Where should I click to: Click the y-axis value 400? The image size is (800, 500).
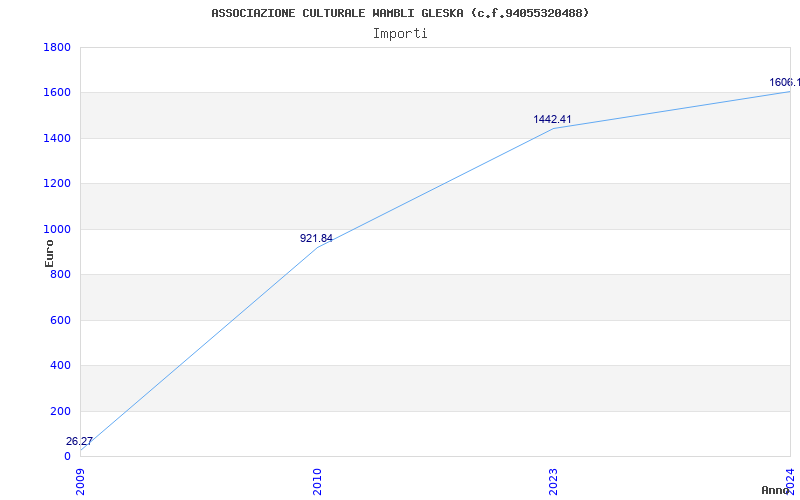(60, 366)
